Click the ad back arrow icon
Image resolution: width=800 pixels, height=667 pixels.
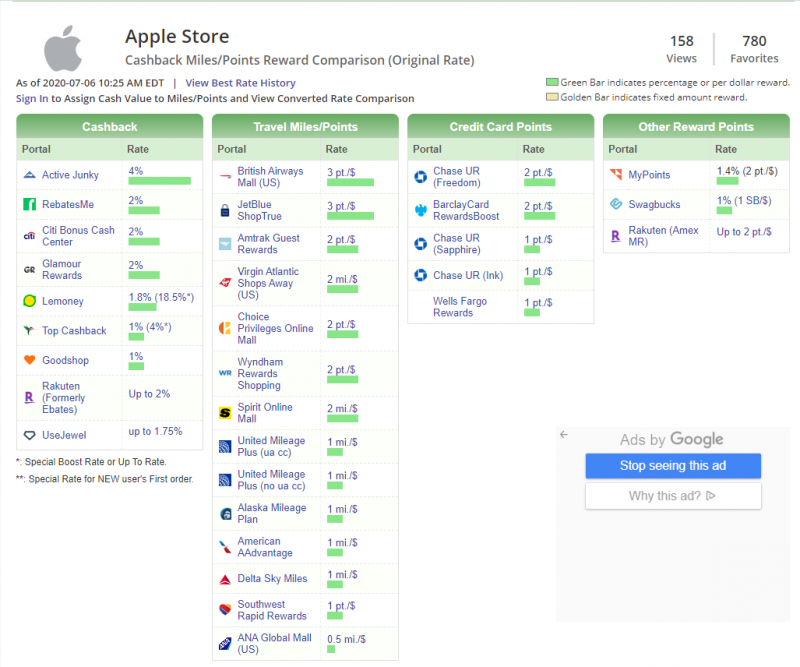(564, 435)
